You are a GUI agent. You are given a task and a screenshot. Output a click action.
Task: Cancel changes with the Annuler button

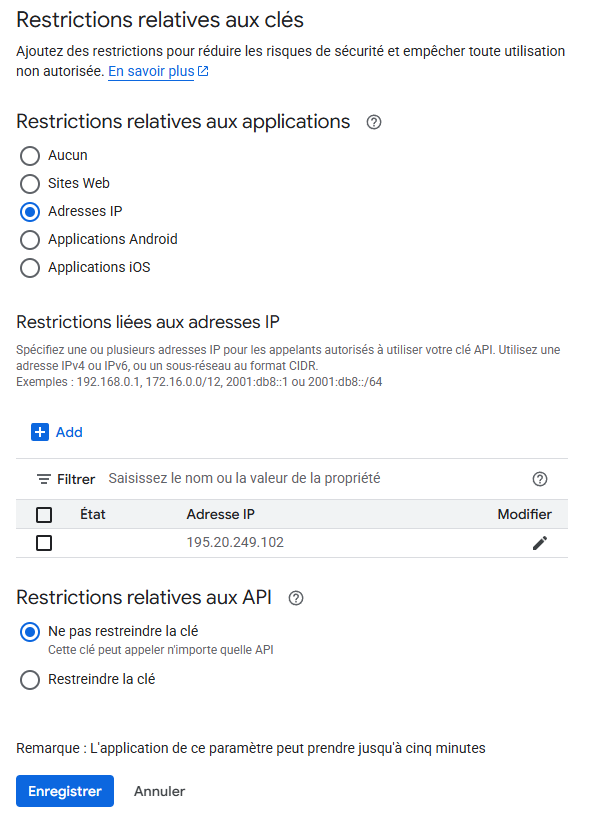click(159, 791)
